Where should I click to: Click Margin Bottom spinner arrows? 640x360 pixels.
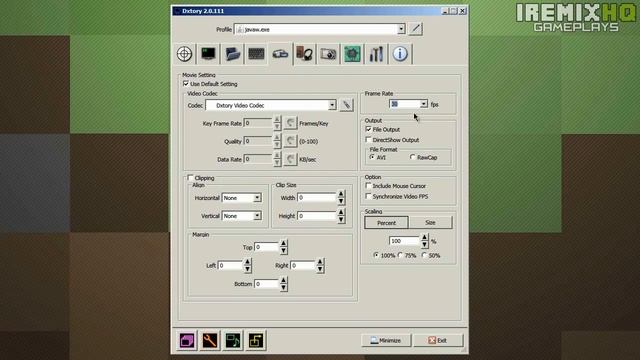pyautogui.click(x=283, y=284)
